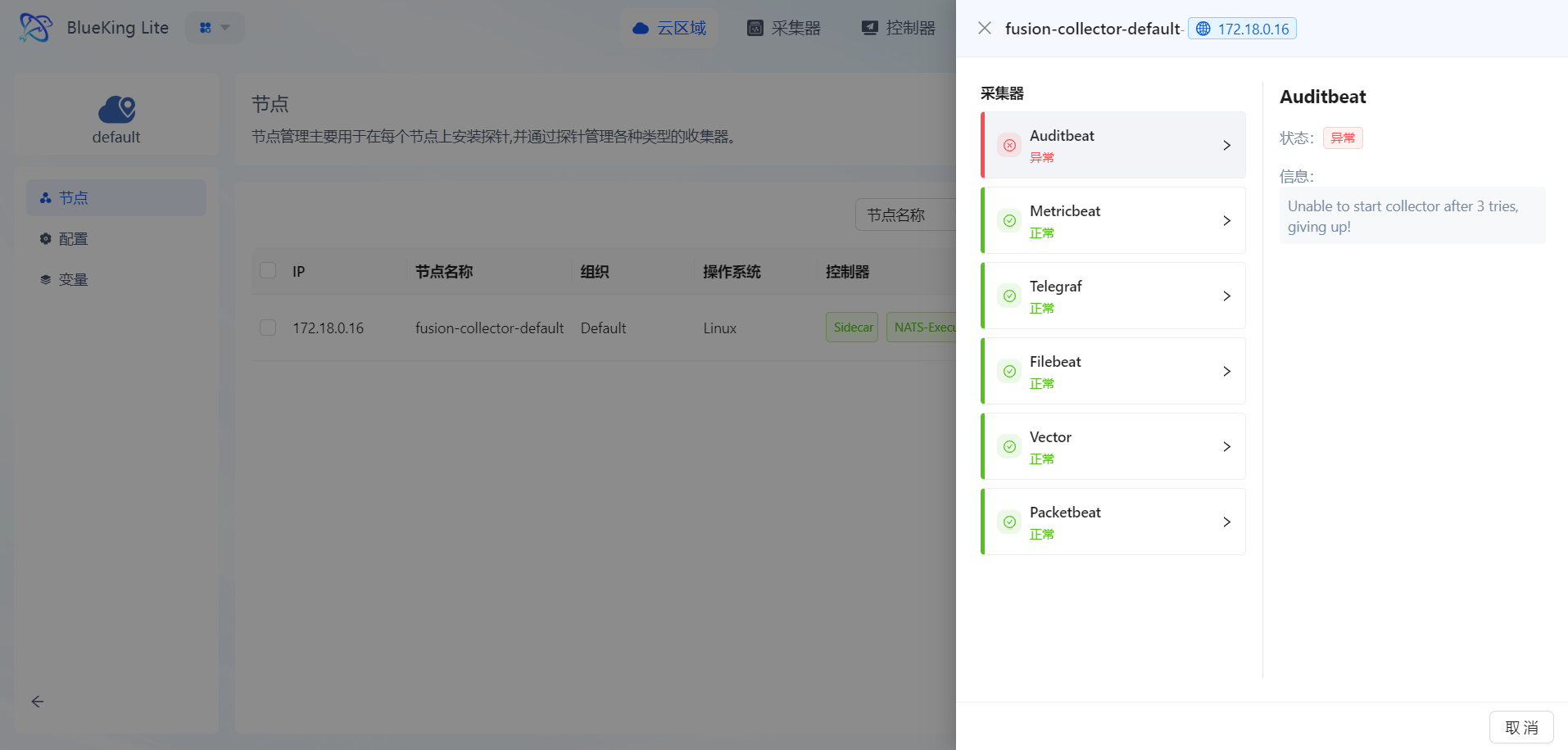Click the 节点名称 search input
This screenshot has height=750, width=1568.
906,215
